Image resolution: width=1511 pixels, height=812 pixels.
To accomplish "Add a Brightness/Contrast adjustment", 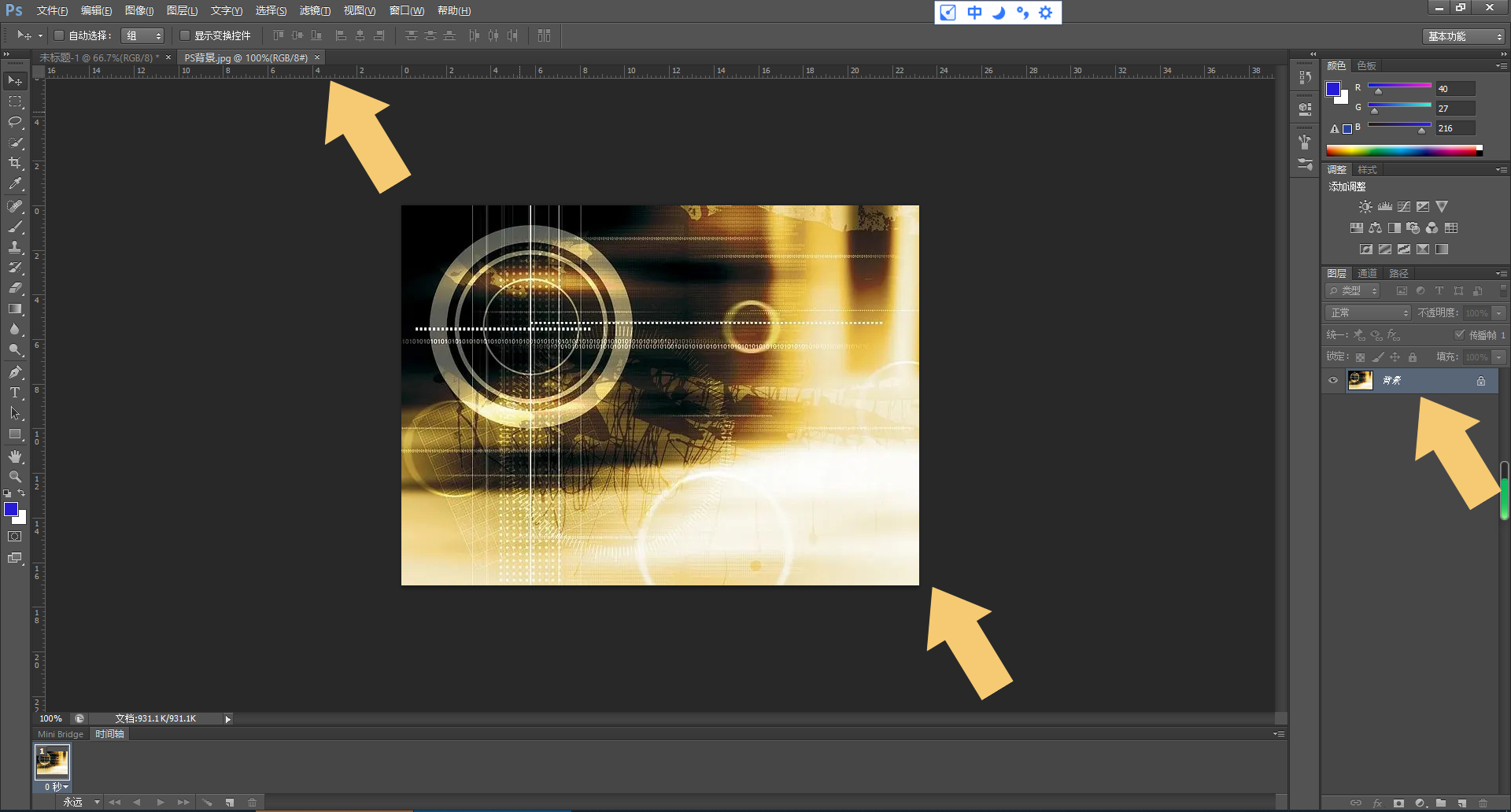I will [1365, 207].
